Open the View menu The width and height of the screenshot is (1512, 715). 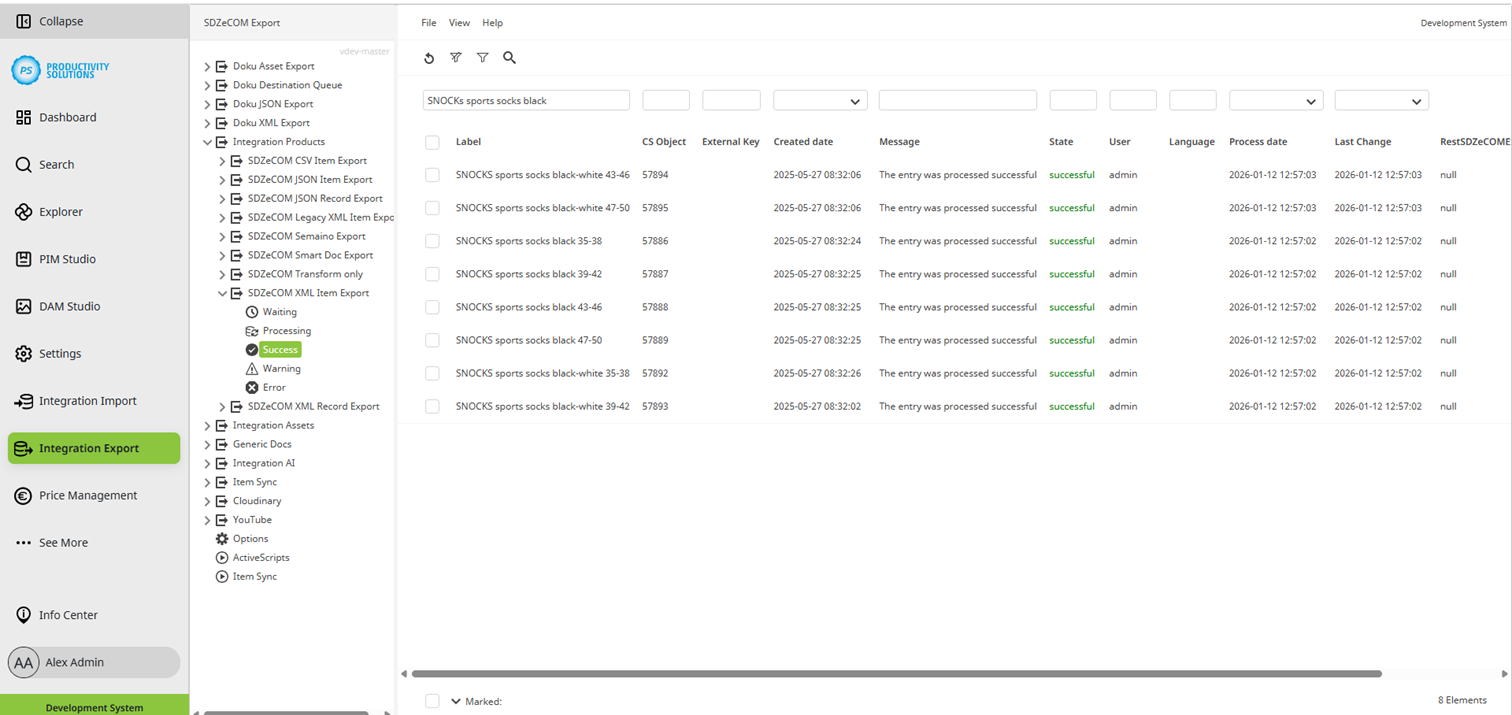(459, 22)
